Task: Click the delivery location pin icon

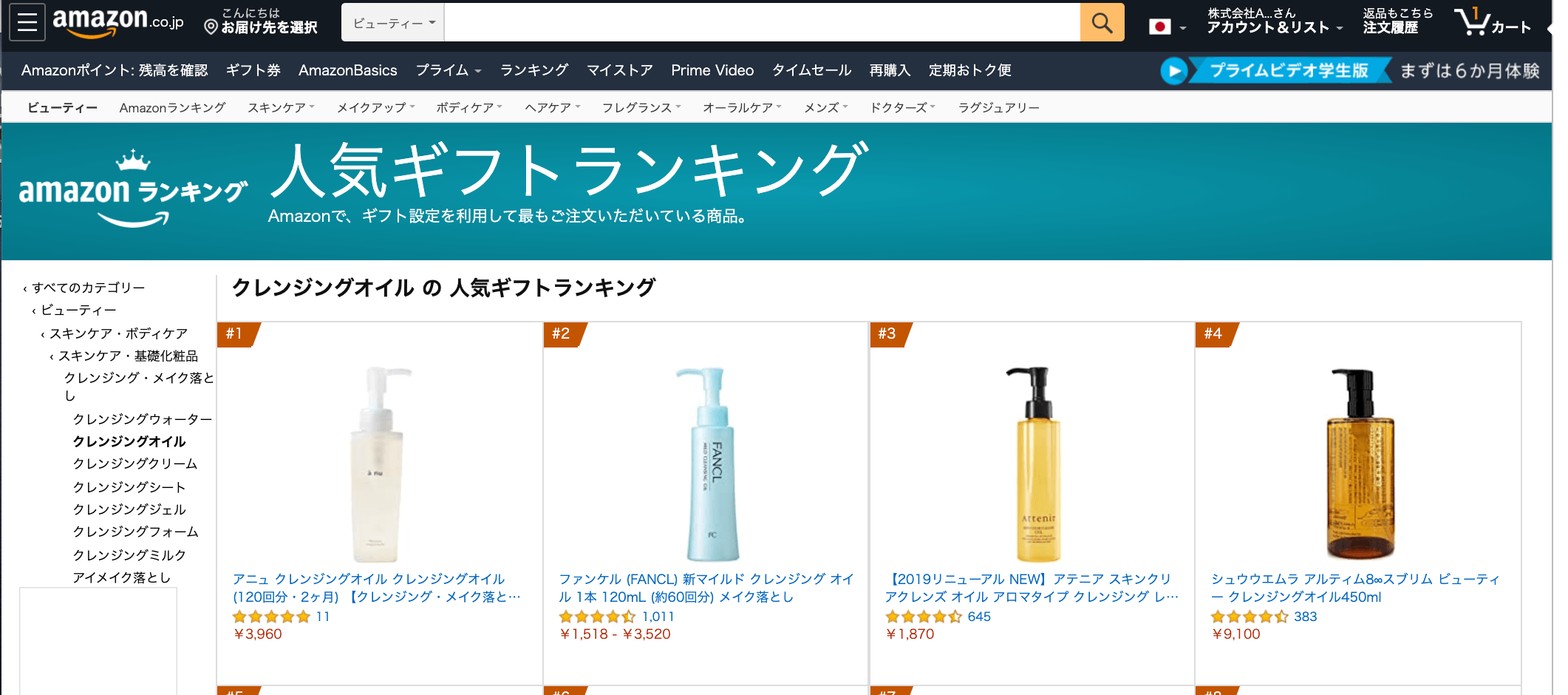Action: point(211,27)
